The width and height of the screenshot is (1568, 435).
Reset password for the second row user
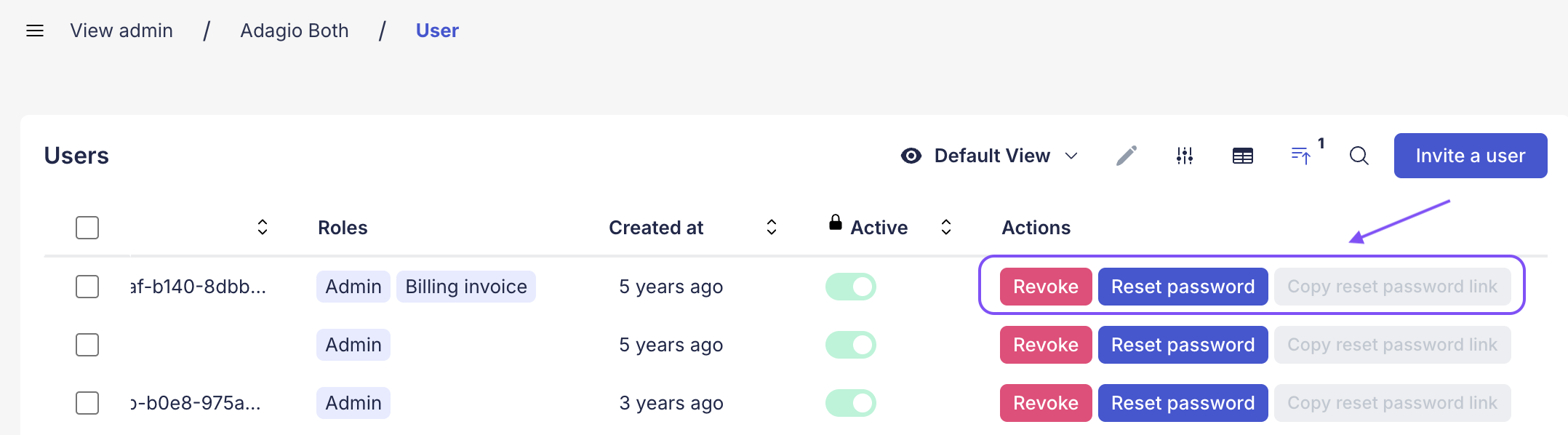(1182, 345)
